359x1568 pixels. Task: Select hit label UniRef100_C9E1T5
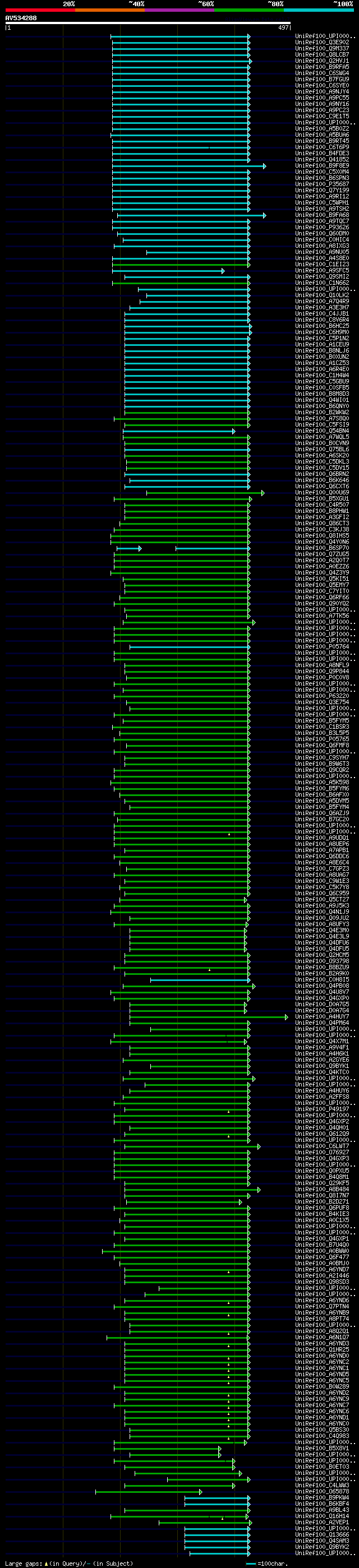(x=323, y=116)
